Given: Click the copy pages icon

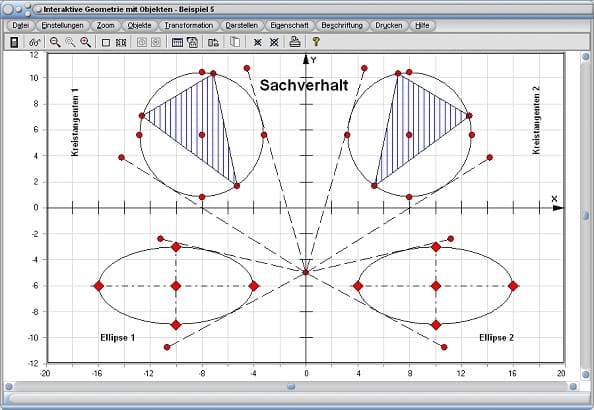Looking at the screenshot, I should tap(235, 42).
